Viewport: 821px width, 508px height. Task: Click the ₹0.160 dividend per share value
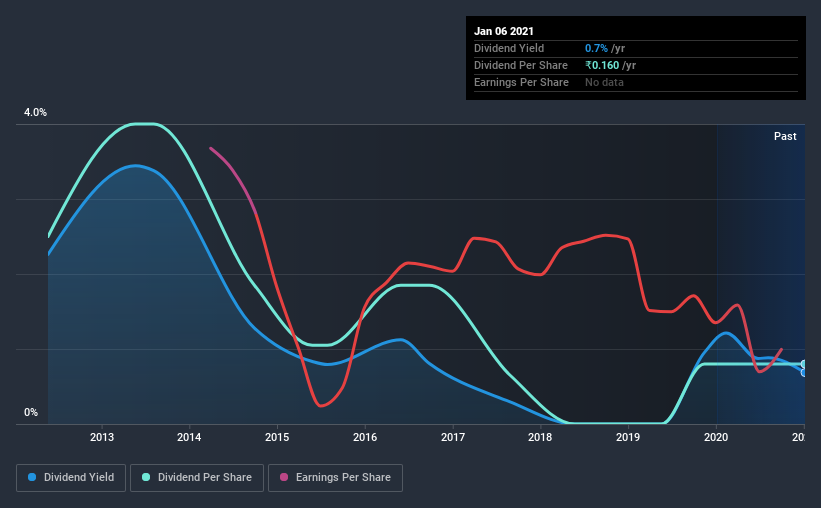602,65
